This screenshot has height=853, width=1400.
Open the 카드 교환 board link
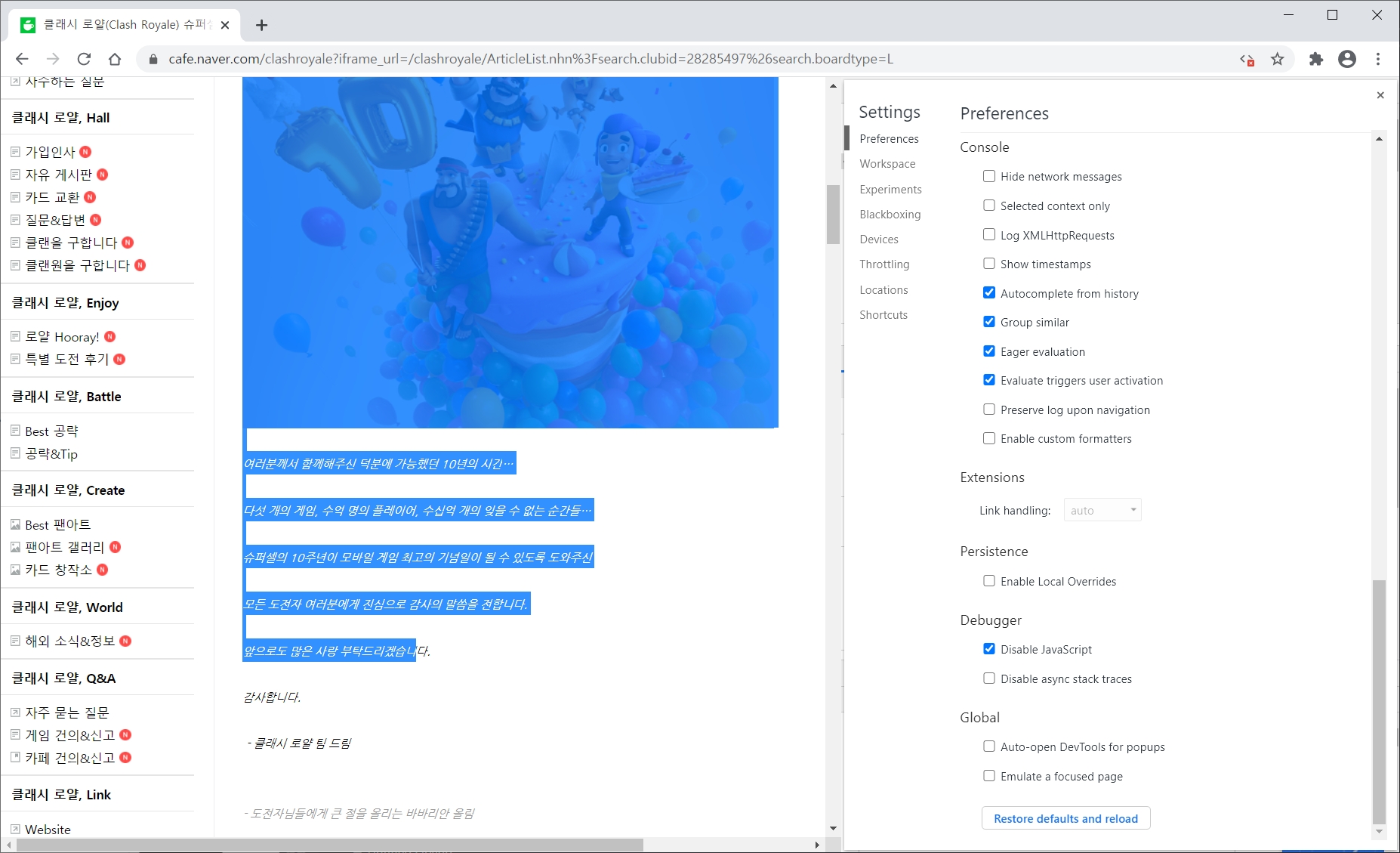pos(52,197)
